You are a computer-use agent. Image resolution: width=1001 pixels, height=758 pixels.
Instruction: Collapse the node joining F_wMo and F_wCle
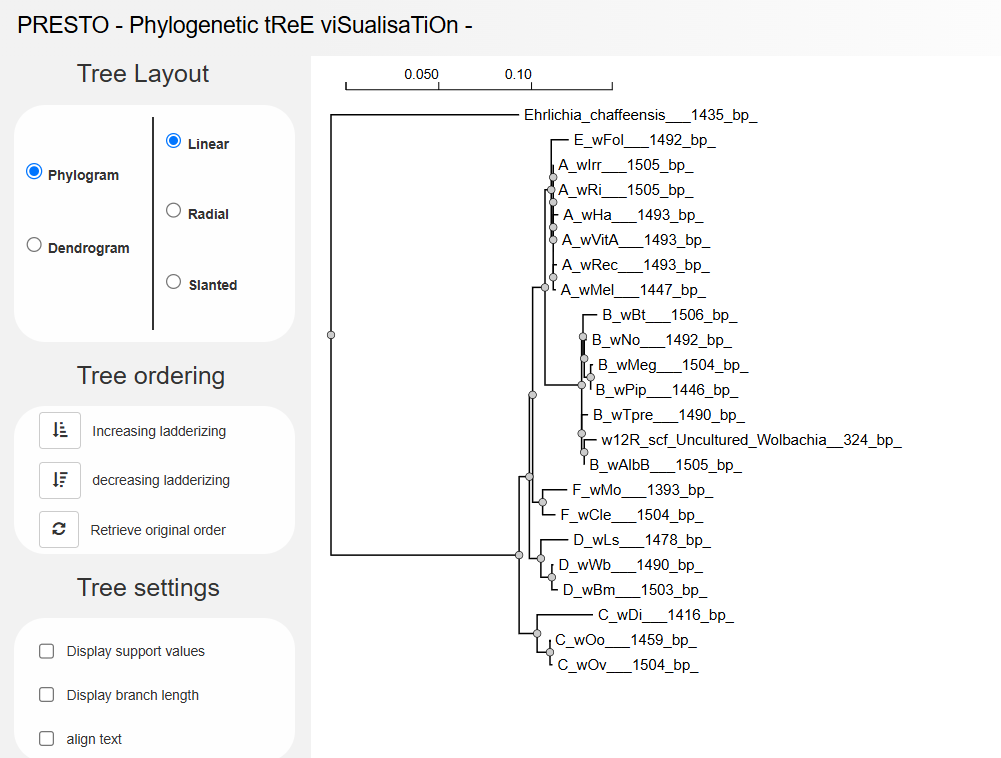(x=542, y=503)
